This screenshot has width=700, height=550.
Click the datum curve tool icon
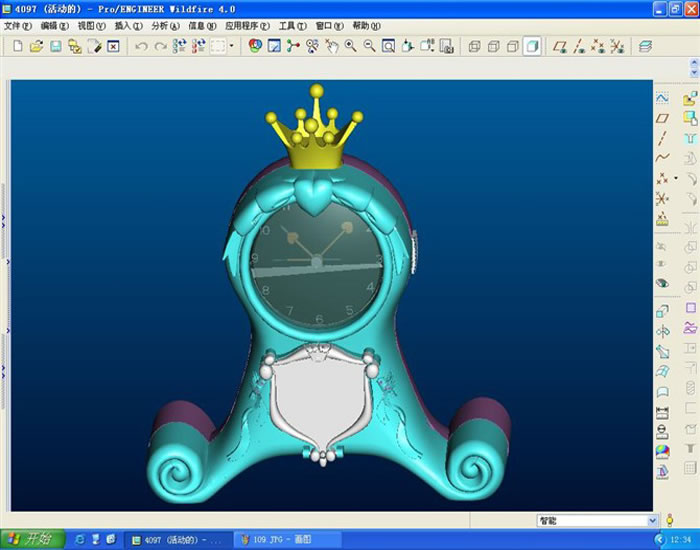point(662,158)
